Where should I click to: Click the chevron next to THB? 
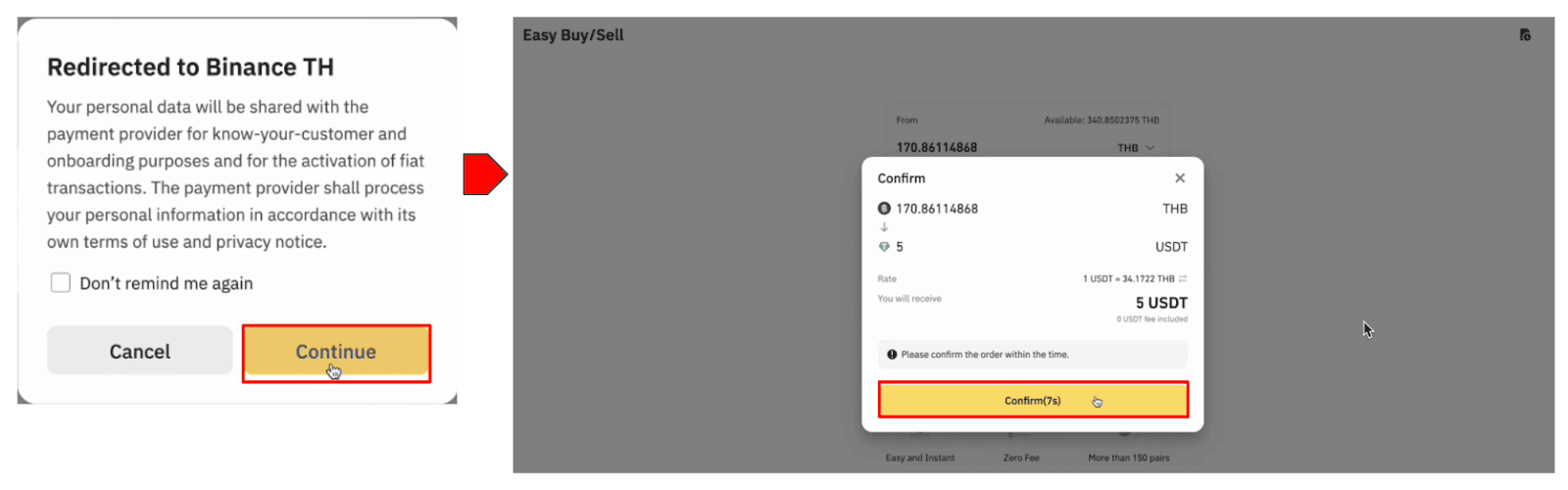tap(1151, 148)
